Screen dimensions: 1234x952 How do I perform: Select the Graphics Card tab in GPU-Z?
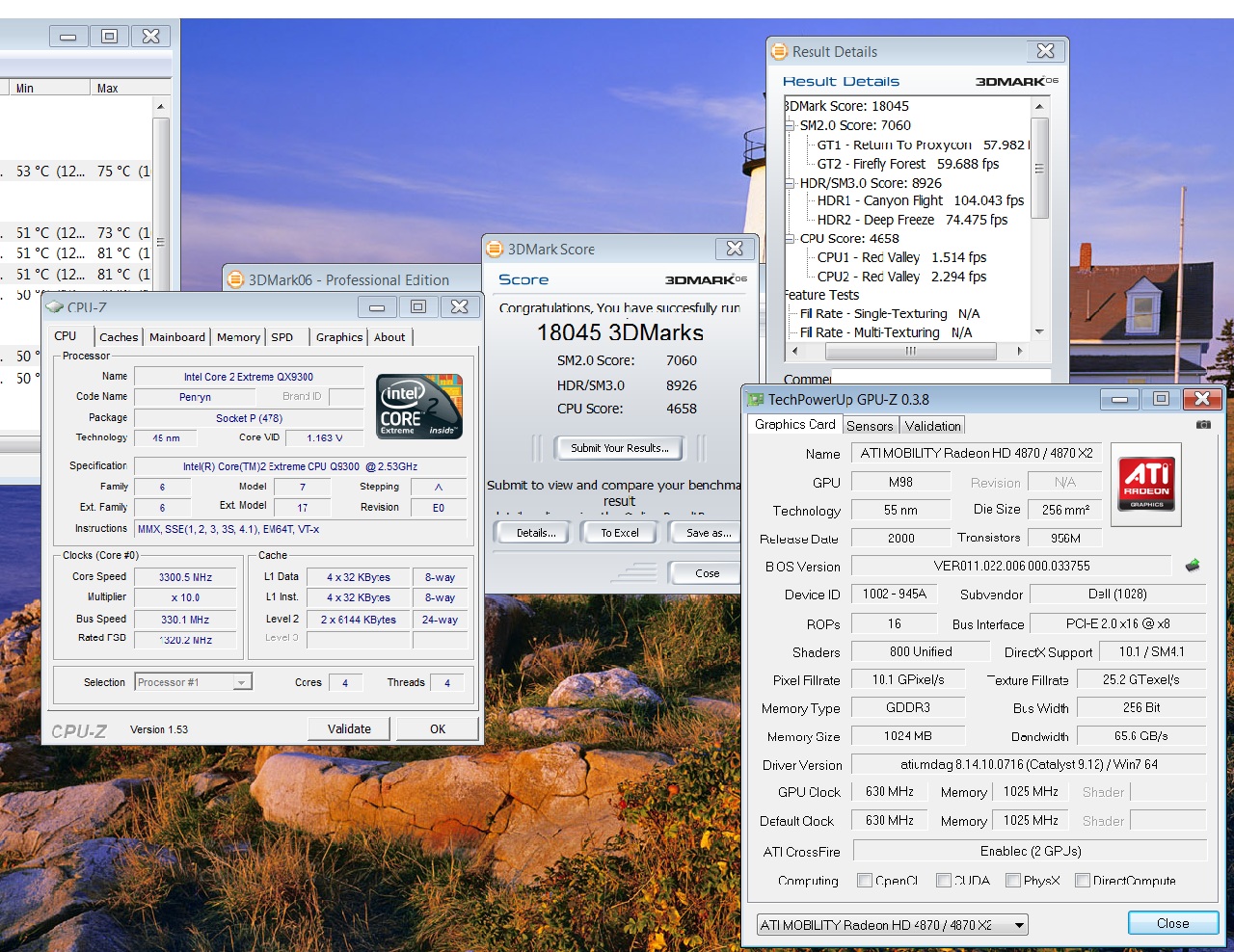[x=795, y=424]
